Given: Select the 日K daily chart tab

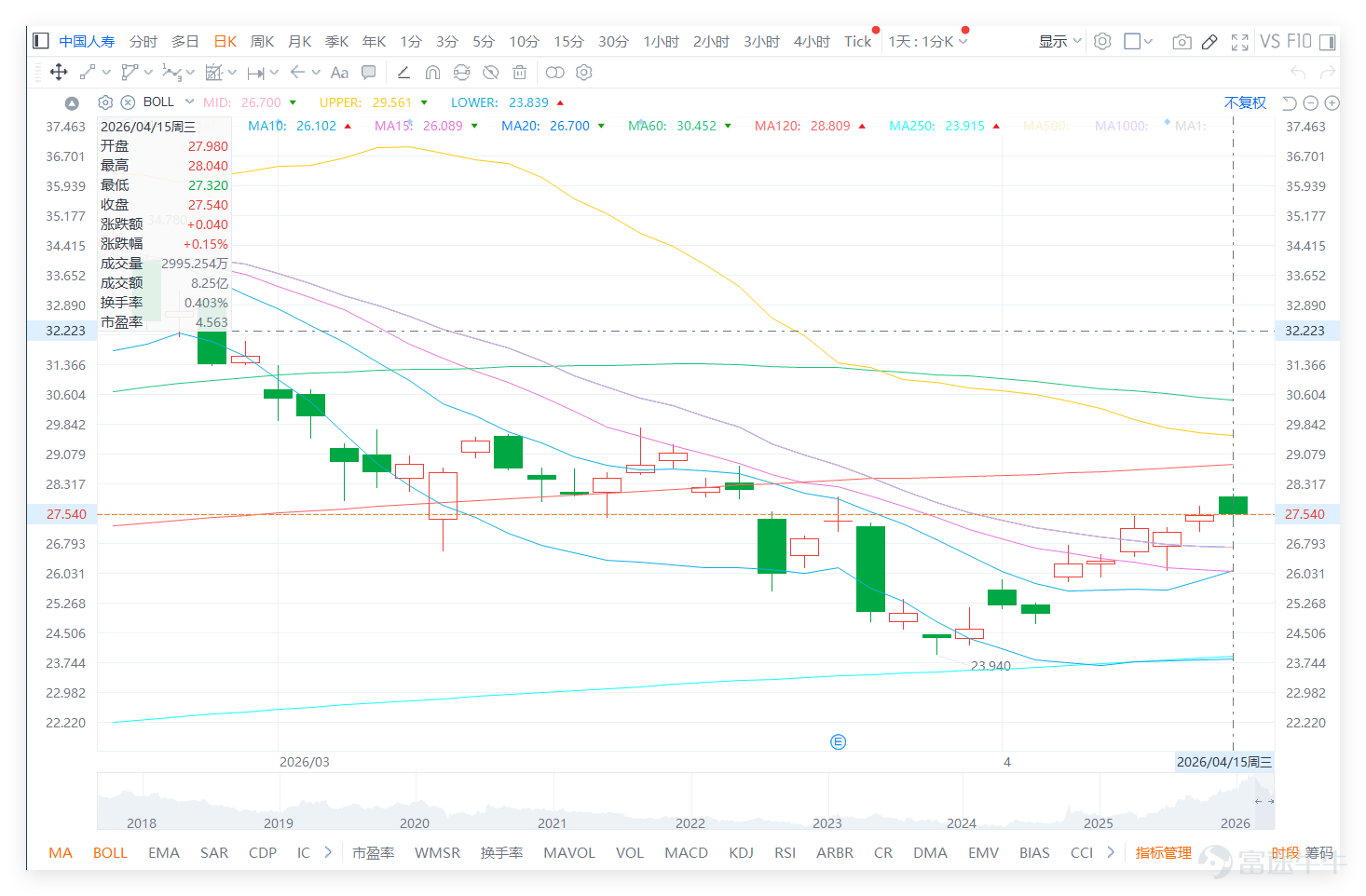Looking at the screenshot, I should [225, 41].
